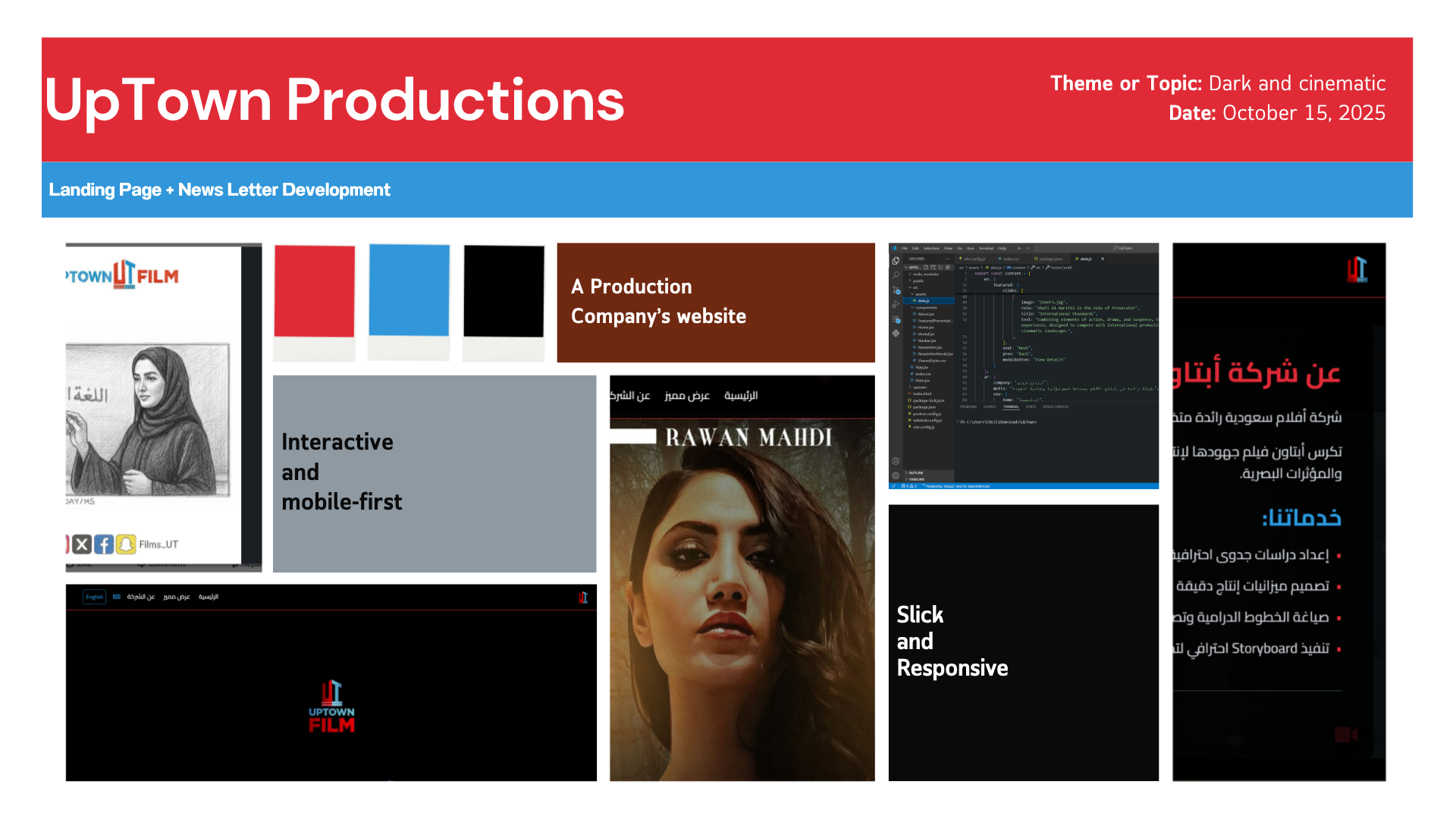Expand the node_modules folder
This screenshot has width=1456, height=819.
pos(924,274)
